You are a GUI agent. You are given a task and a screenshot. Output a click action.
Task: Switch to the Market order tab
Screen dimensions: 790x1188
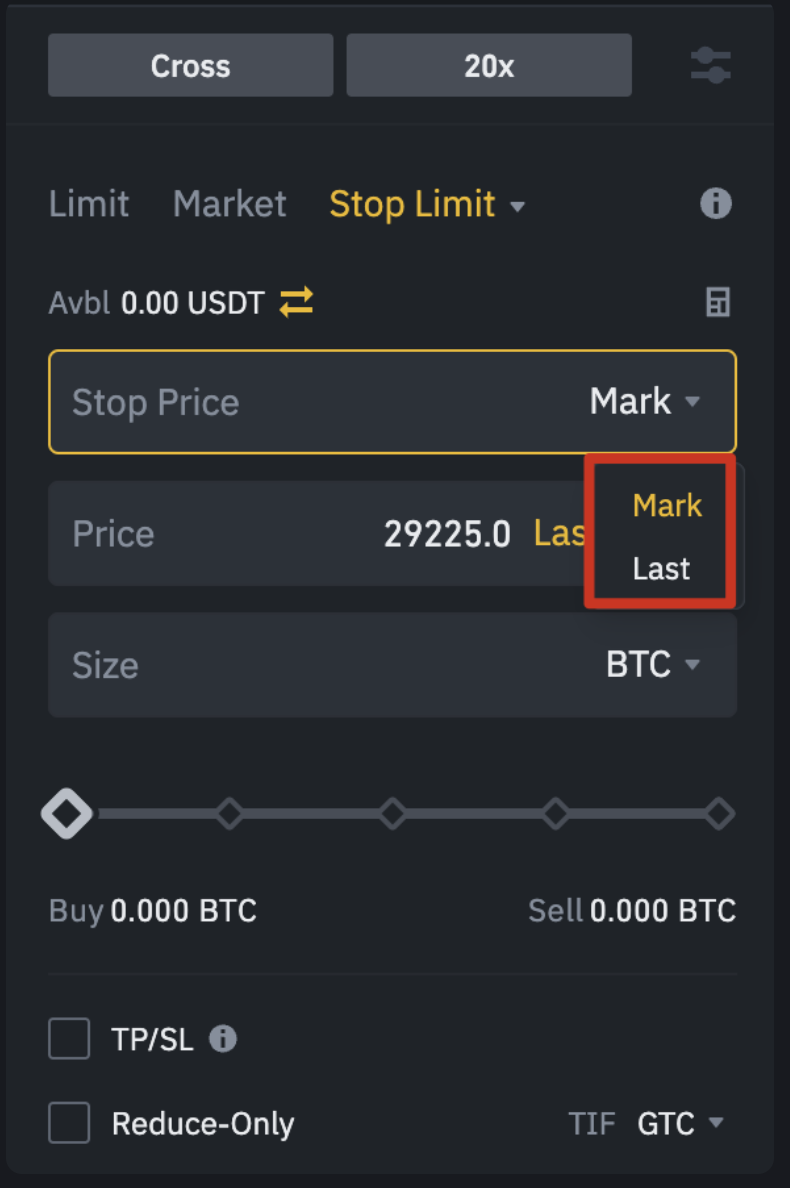click(229, 205)
